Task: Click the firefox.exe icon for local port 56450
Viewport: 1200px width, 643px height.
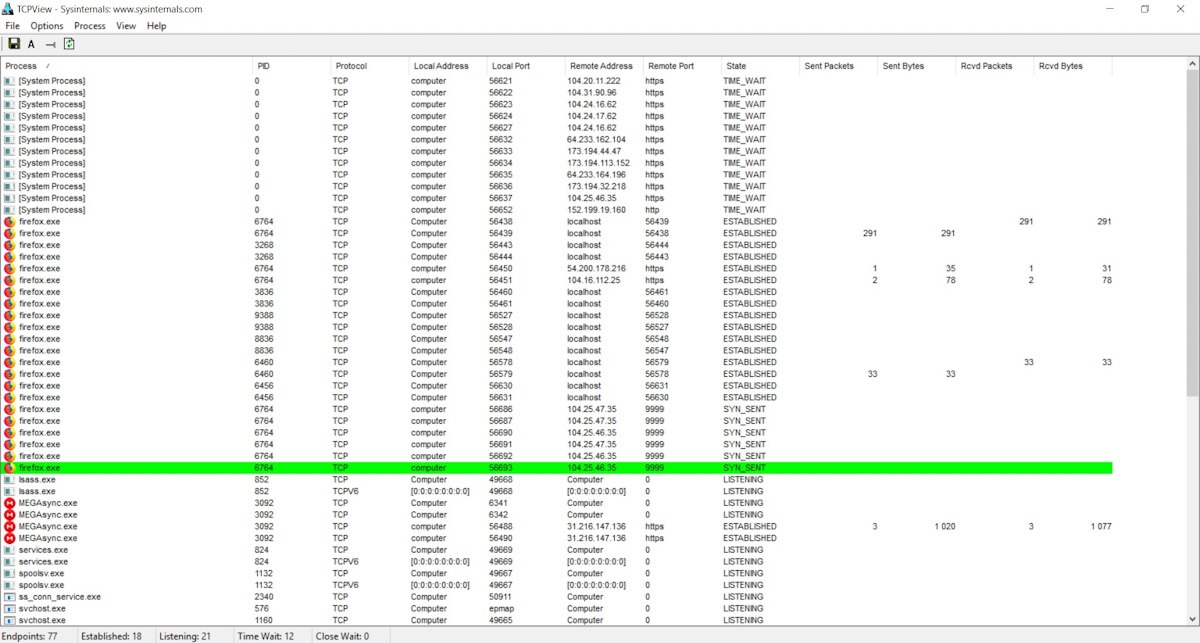Action: (9, 269)
